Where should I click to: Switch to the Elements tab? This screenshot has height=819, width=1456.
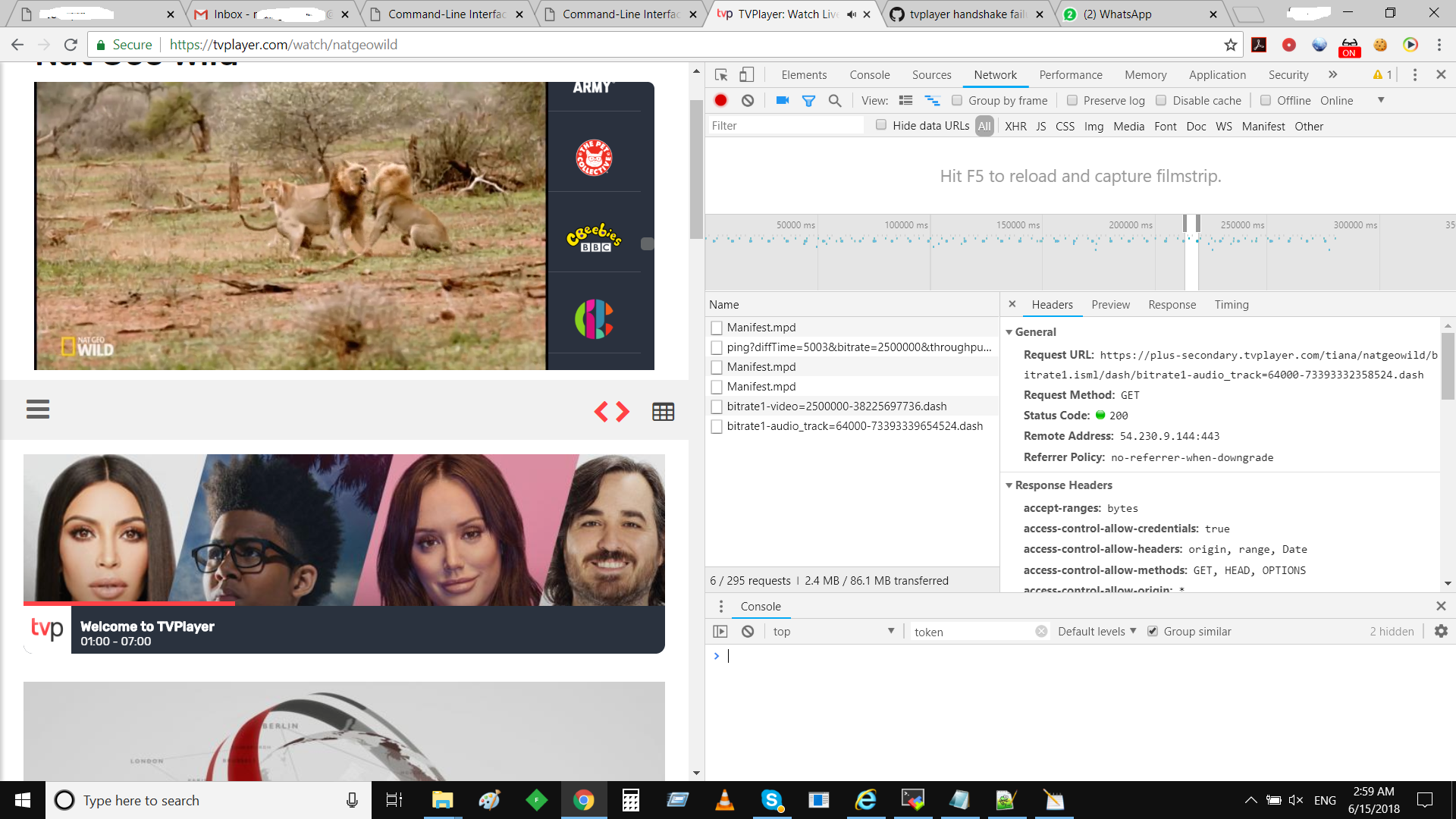click(x=804, y=74)
